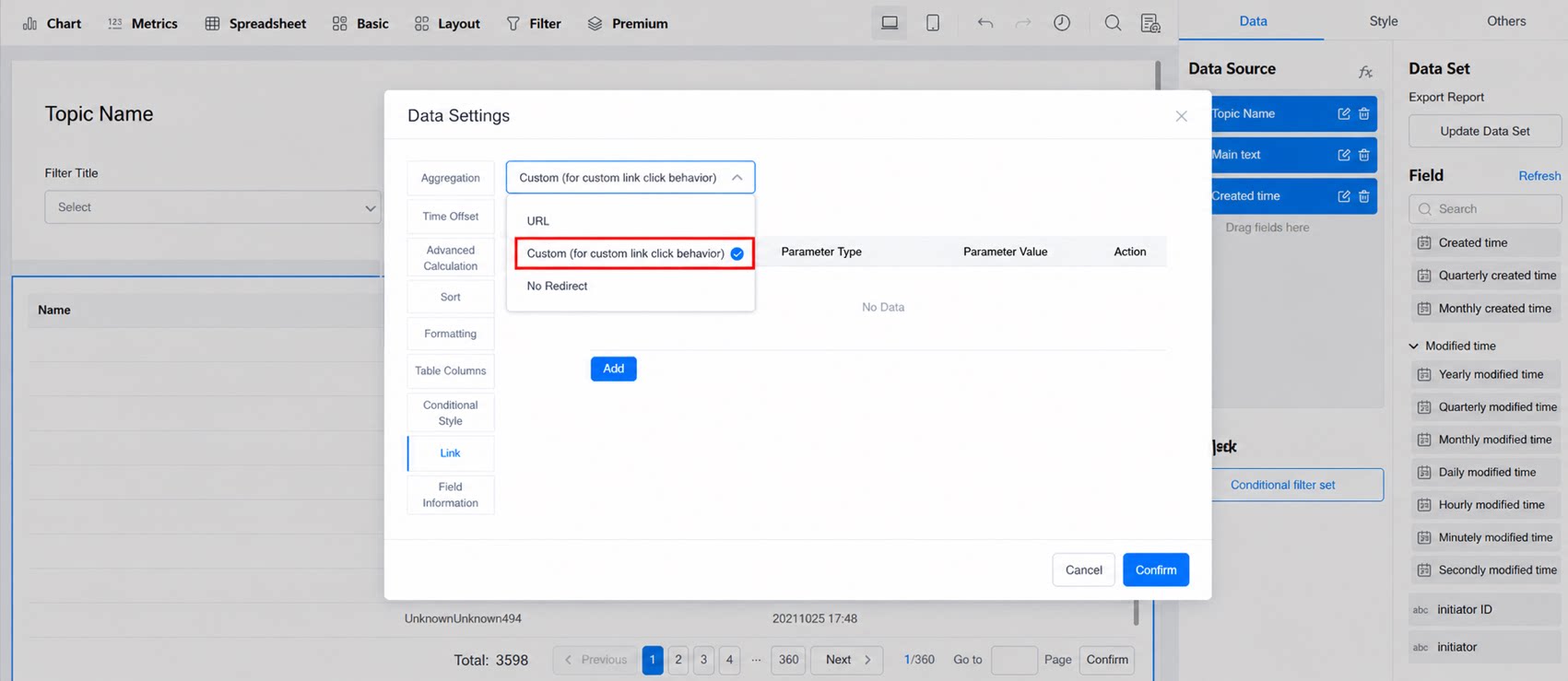
Task: Go to page 2 in pagination
Action: (x=678, y=660)
